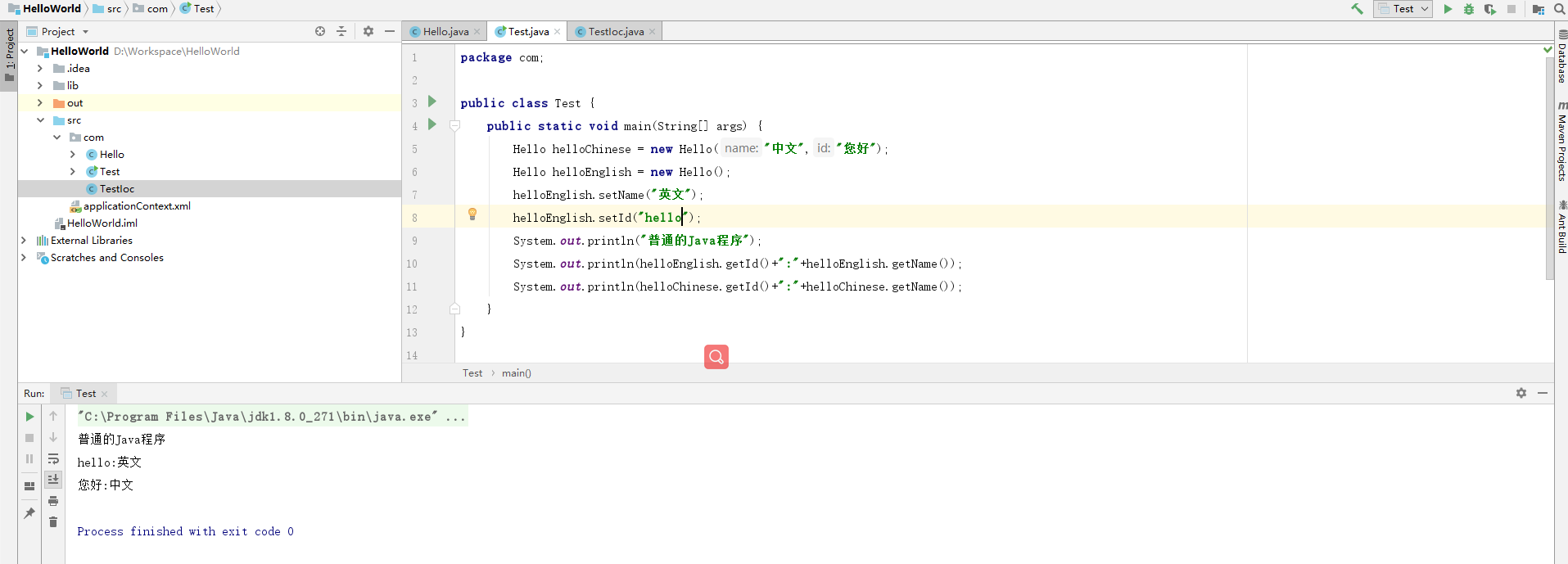Collapse the src folder
Viewport: 1568px width, 564px height.
point(40,120)
